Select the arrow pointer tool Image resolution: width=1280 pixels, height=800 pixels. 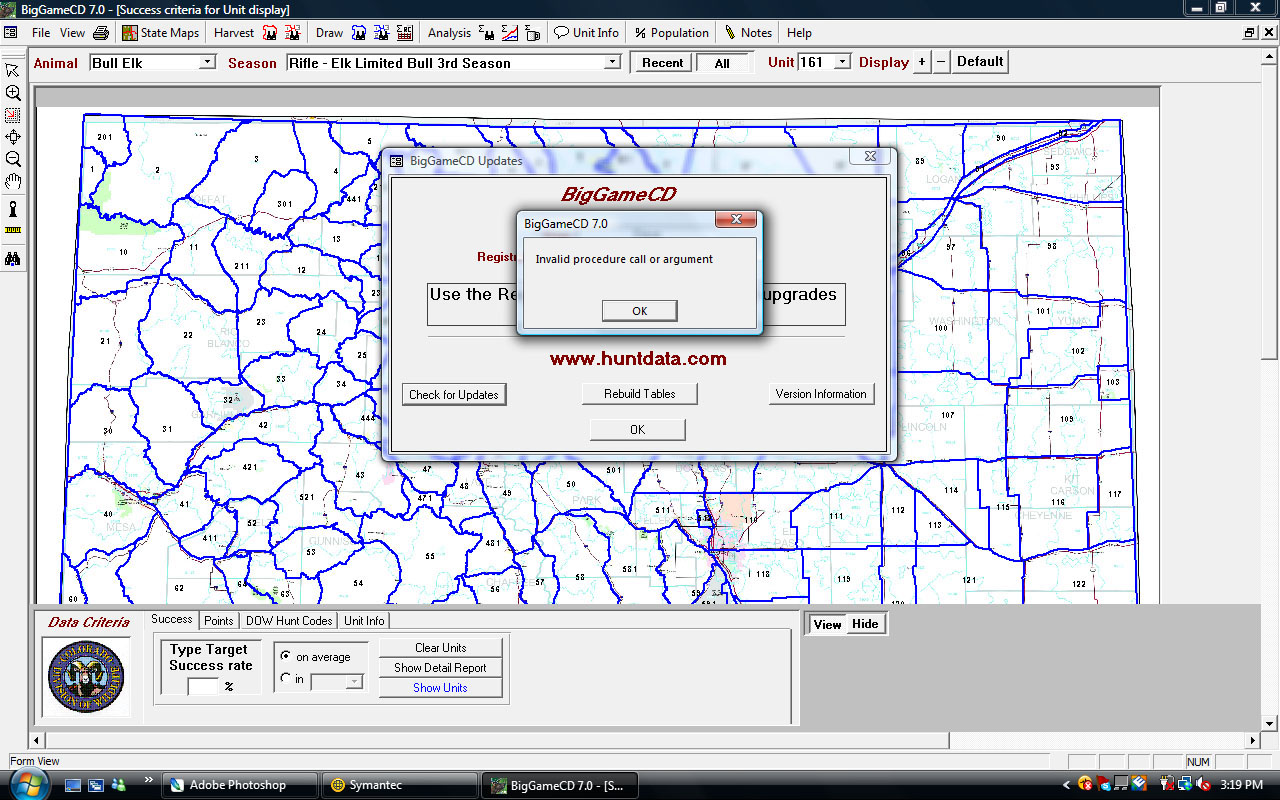pos(13,70)
